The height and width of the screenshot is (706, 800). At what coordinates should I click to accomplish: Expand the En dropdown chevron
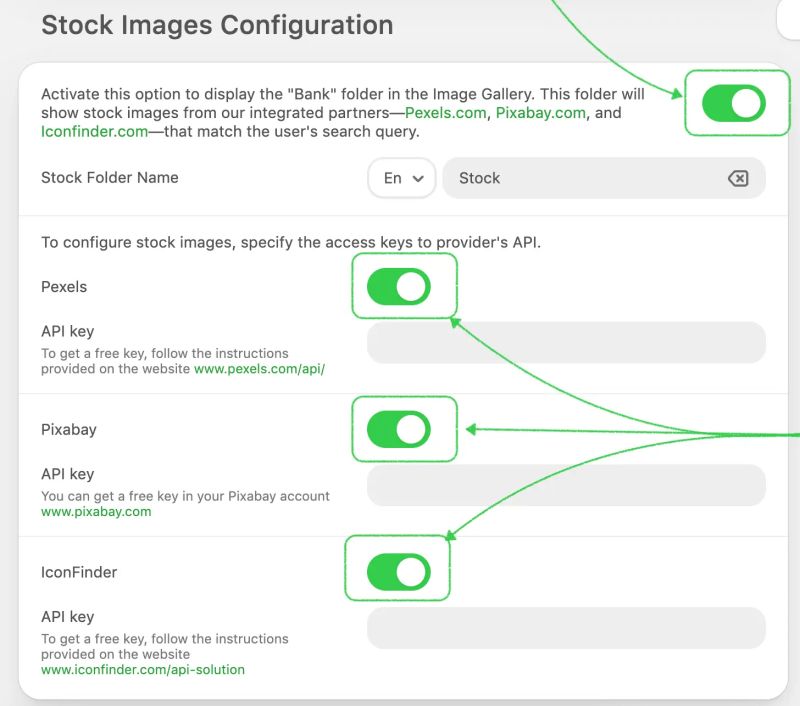coord(417,178)
